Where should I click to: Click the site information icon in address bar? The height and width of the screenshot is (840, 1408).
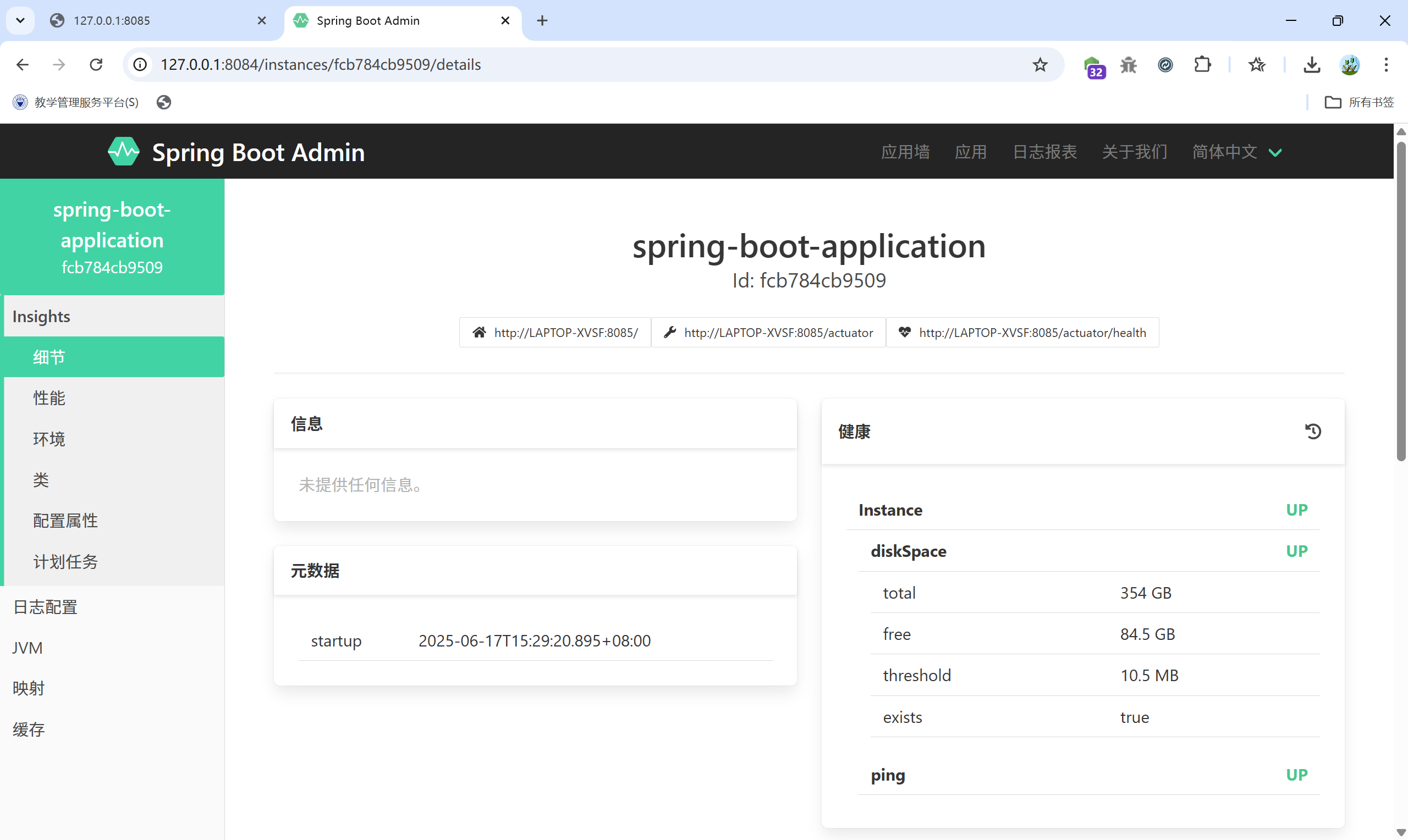pyautogui.click(x=140, y=64)
